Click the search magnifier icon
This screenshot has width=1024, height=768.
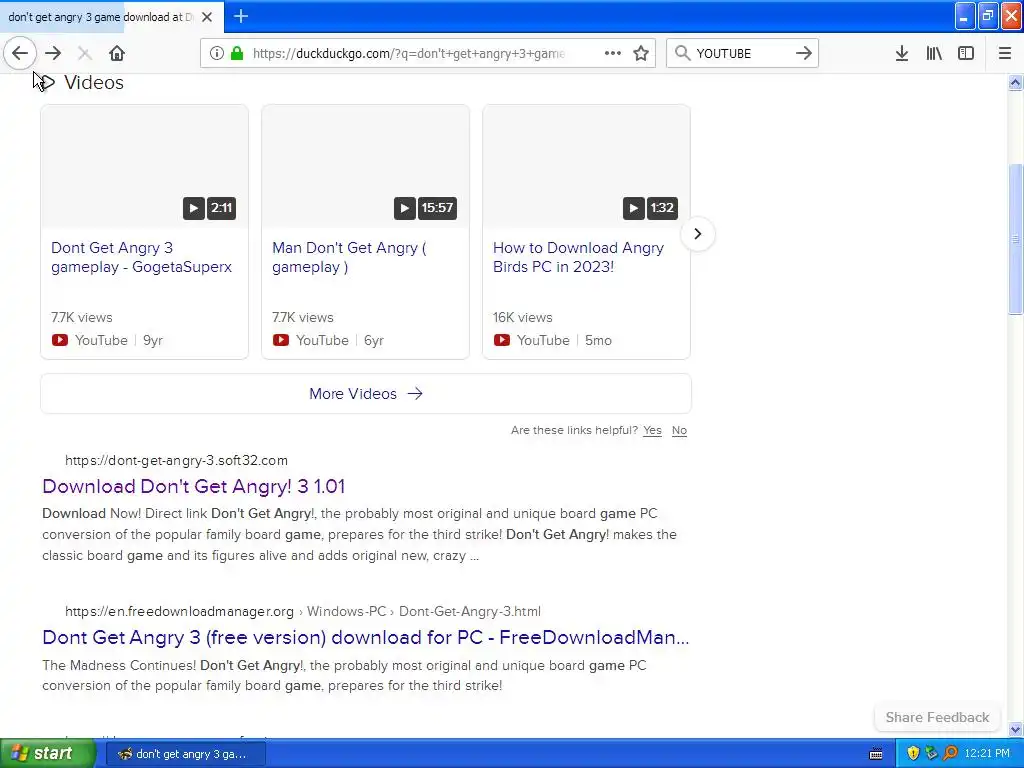coord(682,53)
